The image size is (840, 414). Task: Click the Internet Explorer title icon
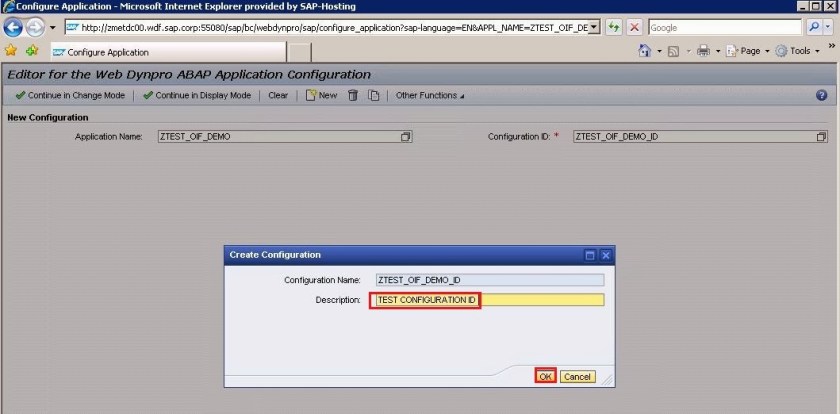point(9,6)
